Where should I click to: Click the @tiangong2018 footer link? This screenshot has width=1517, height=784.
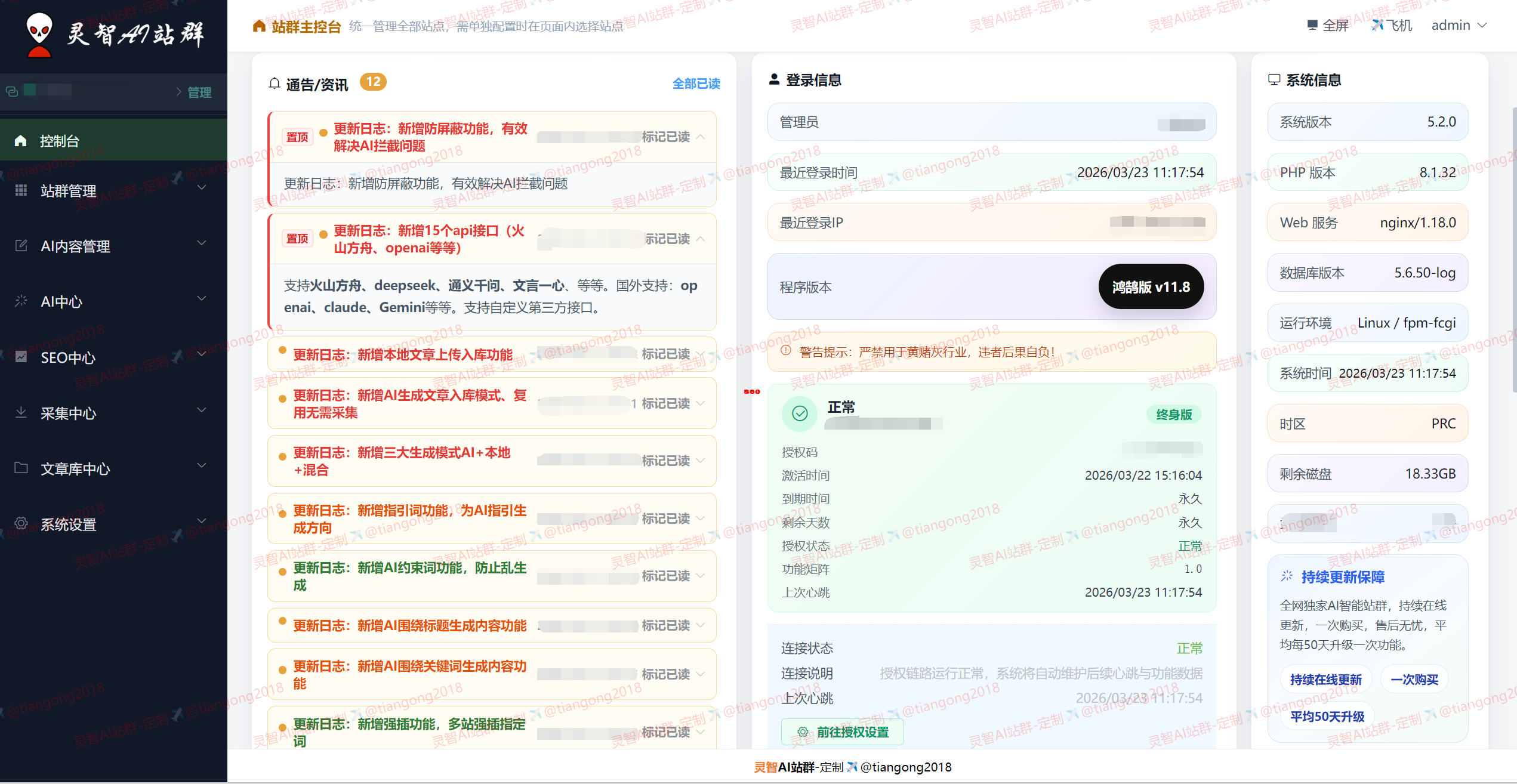tap(905, 767)
